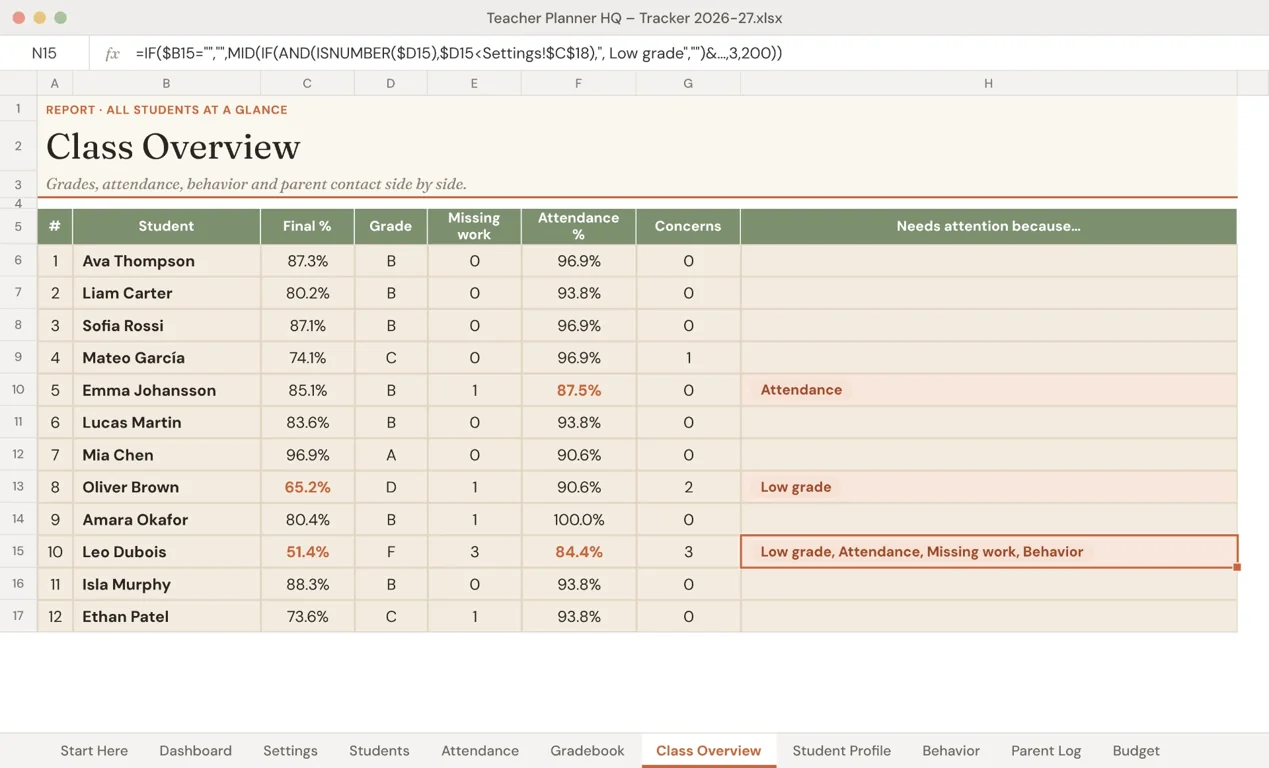This screenshot has width=1269, height=768.
Task: Click Amara Okafor's 100.0% attendance
Action: pos(578,520)
